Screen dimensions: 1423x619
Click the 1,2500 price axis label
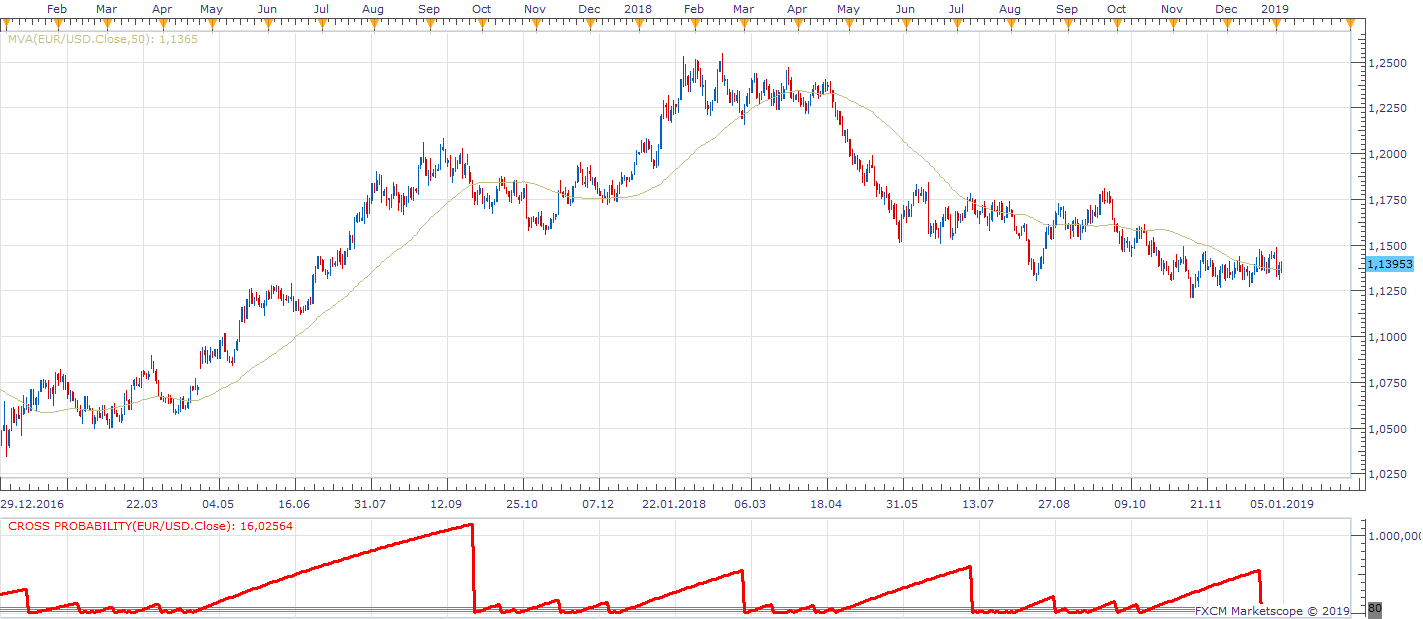tap(1385, 63)
